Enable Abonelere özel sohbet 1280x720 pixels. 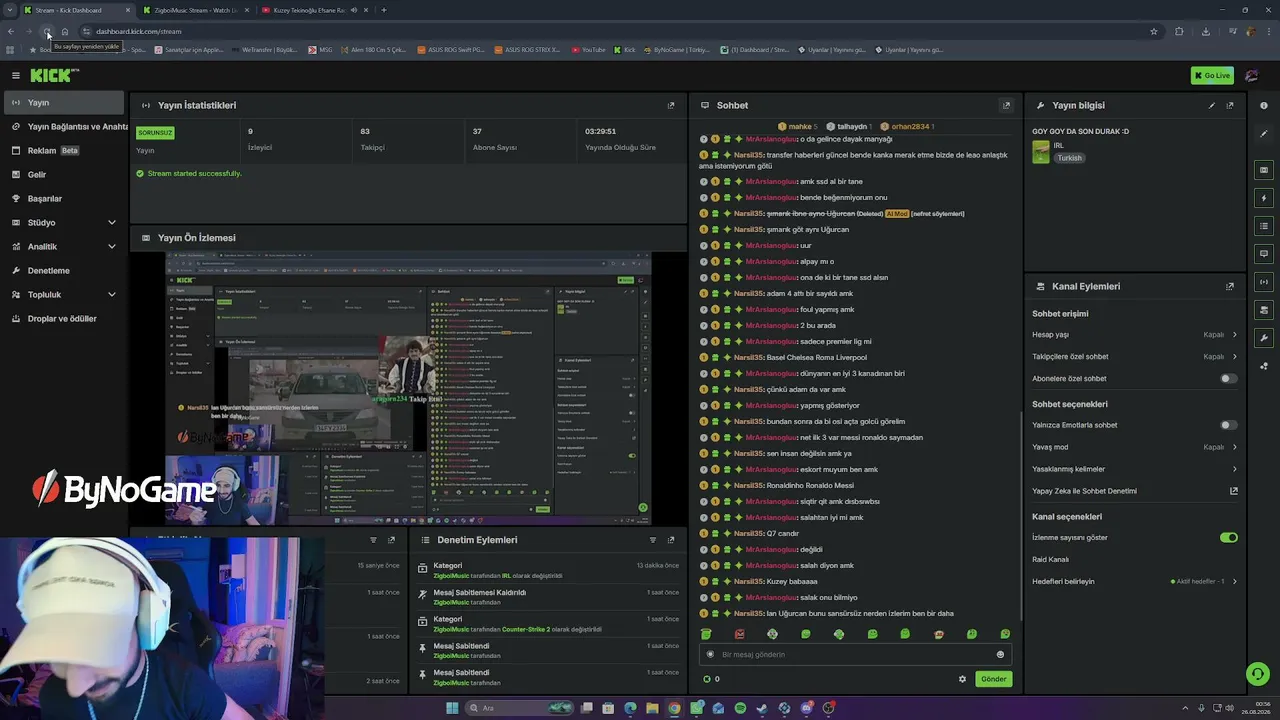pyautogui.click(x=1229, y=379)
